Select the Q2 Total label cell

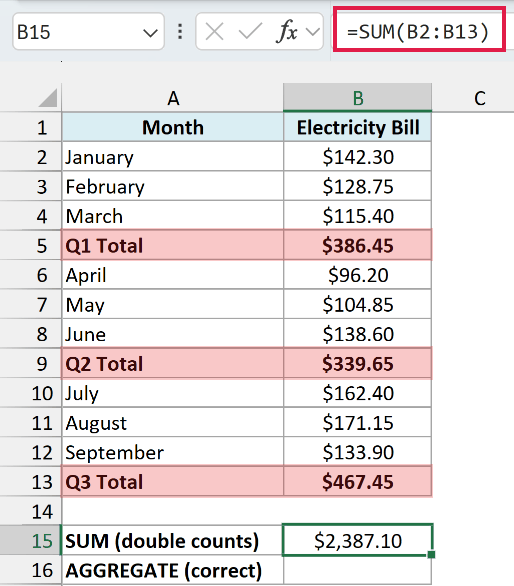173,364
